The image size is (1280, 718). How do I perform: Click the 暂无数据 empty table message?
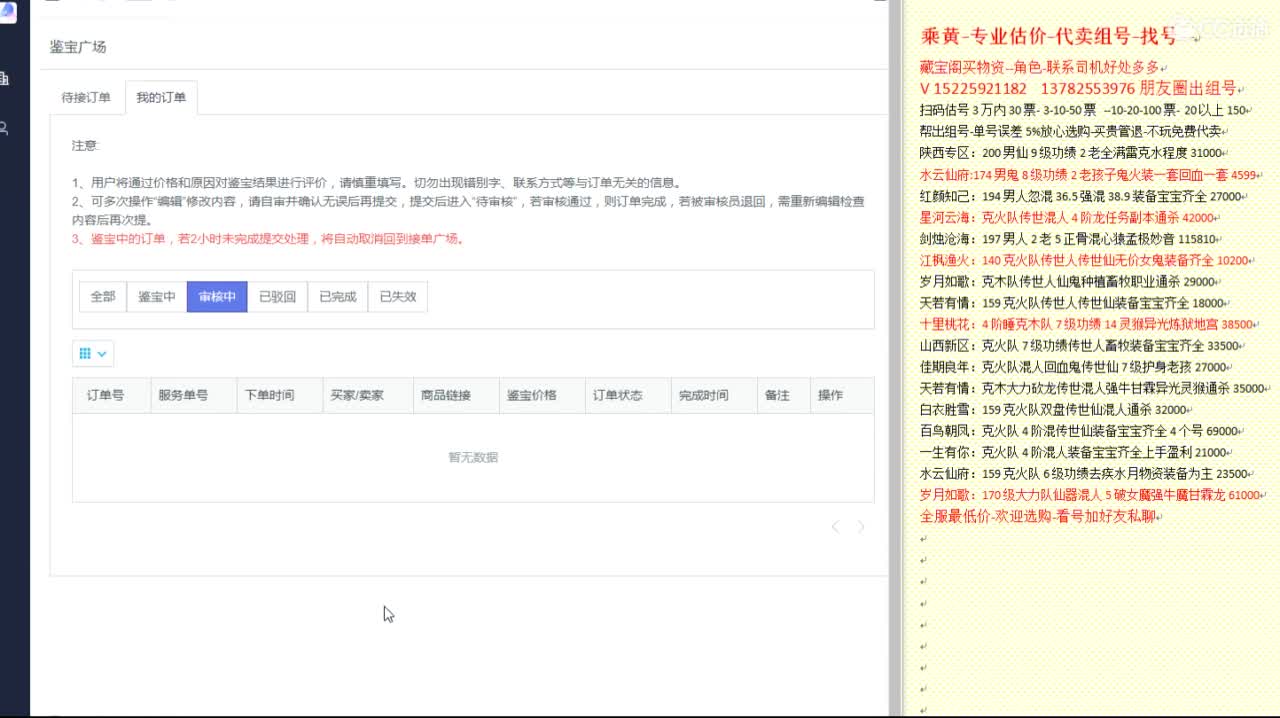click(473, 457)
